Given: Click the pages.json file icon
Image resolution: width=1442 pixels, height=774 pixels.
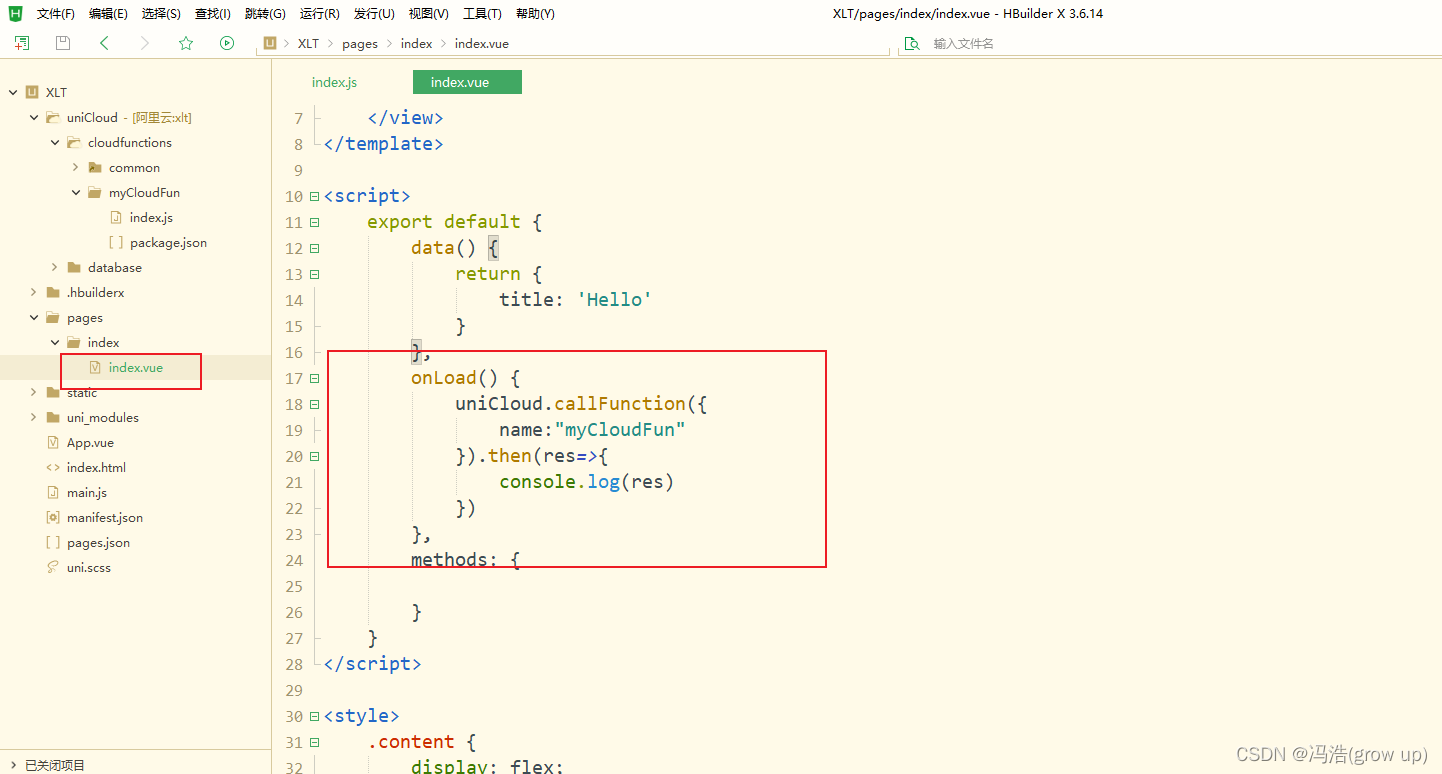Looking at the screenshot, I should pyautogui.click(x=53, y=542).
